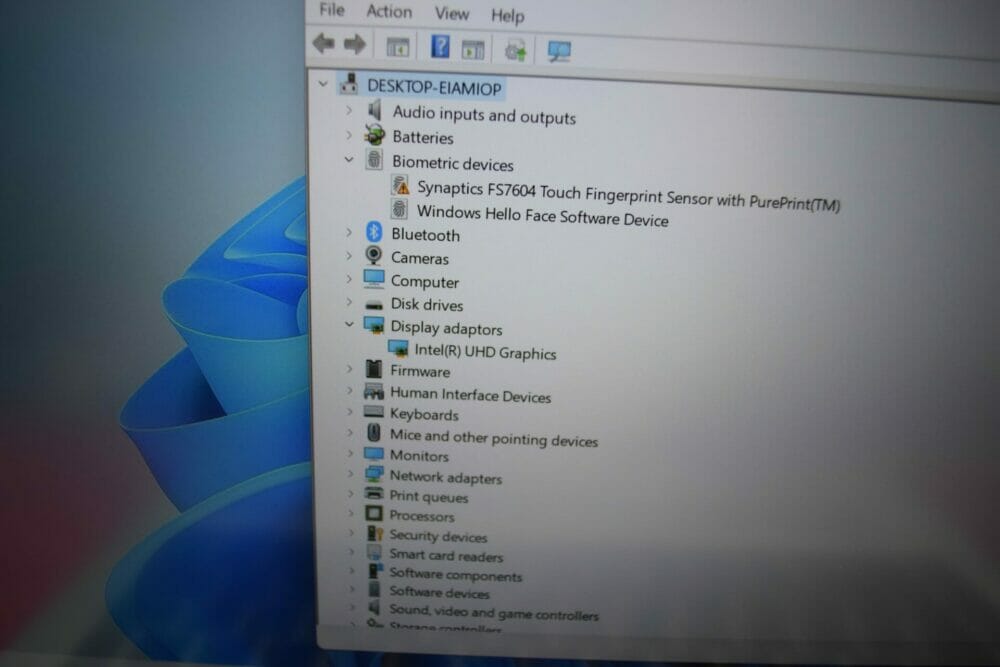Click the Forward arrow toolbar icon

click(355, 44)
